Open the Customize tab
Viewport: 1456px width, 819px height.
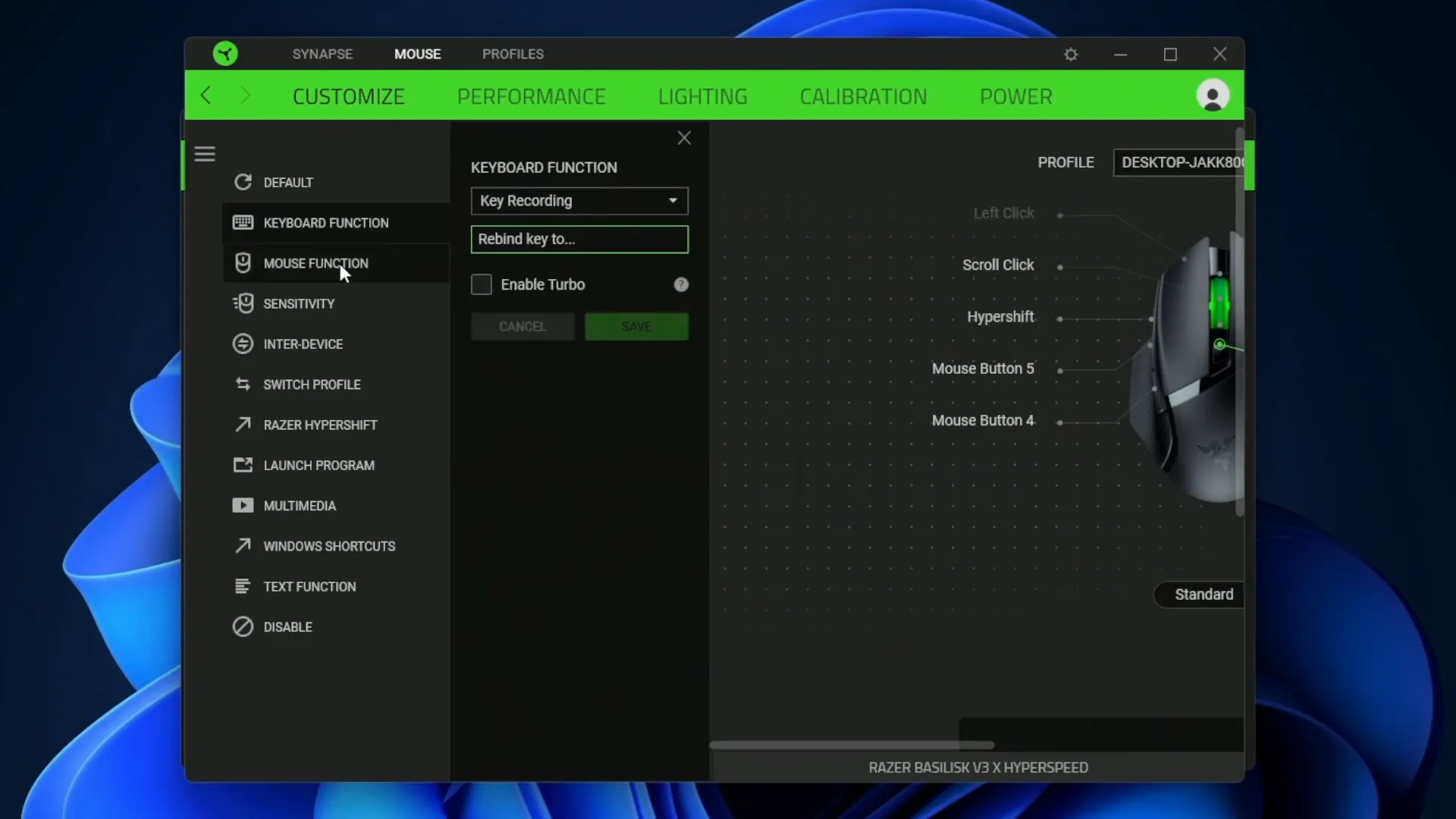click(x=349, y=96)
